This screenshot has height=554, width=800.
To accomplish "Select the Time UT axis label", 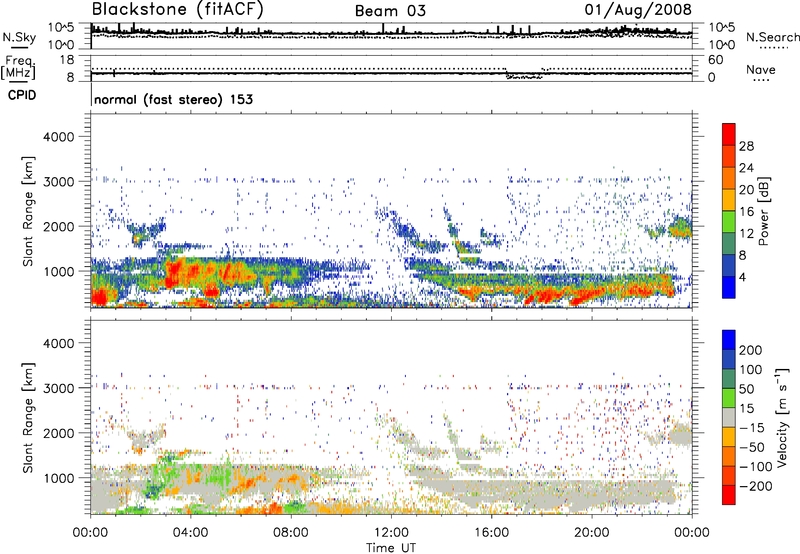I will click(x=391, y=548).
